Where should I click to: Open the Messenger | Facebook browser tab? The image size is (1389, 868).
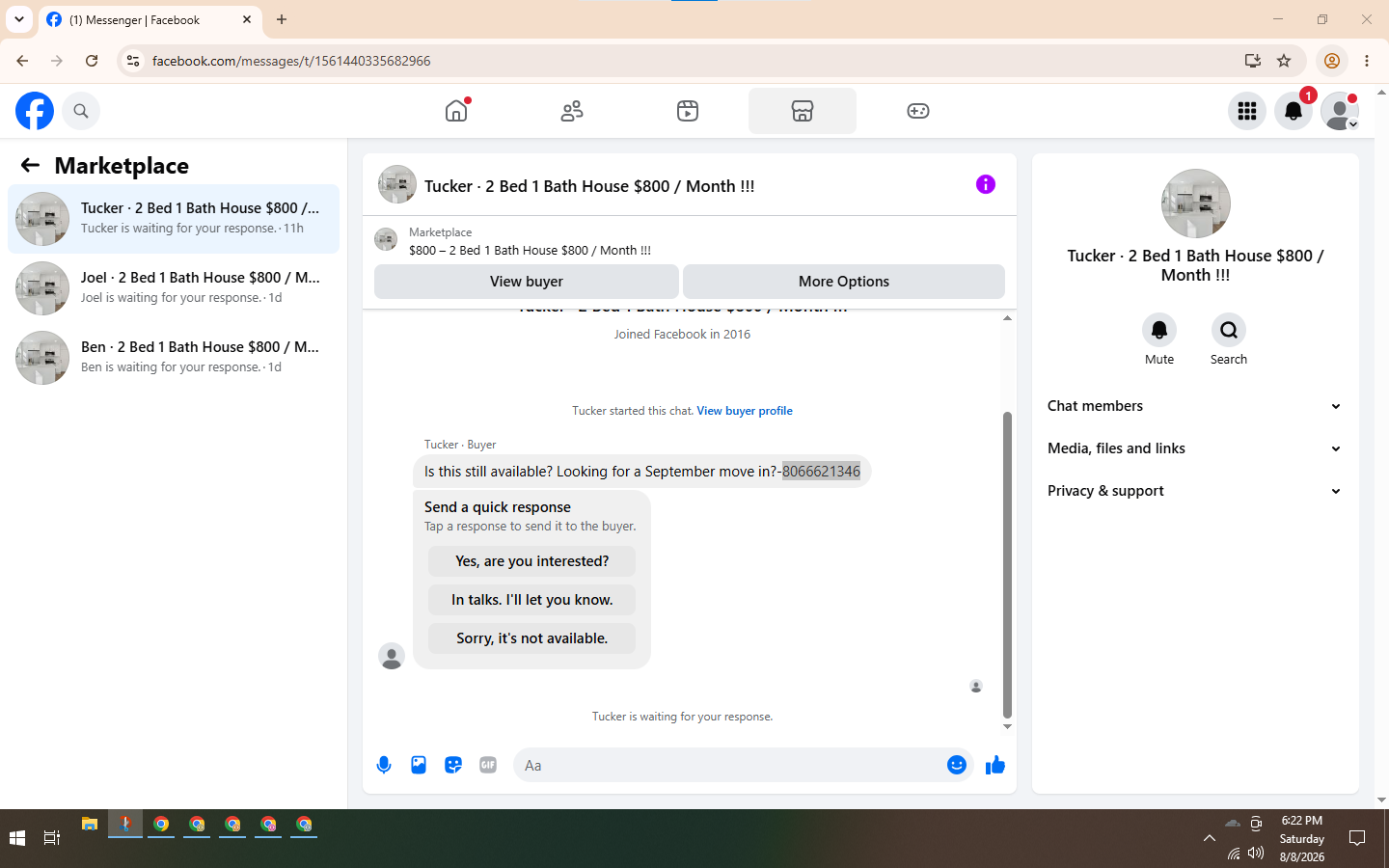click(x=150, y=19)
